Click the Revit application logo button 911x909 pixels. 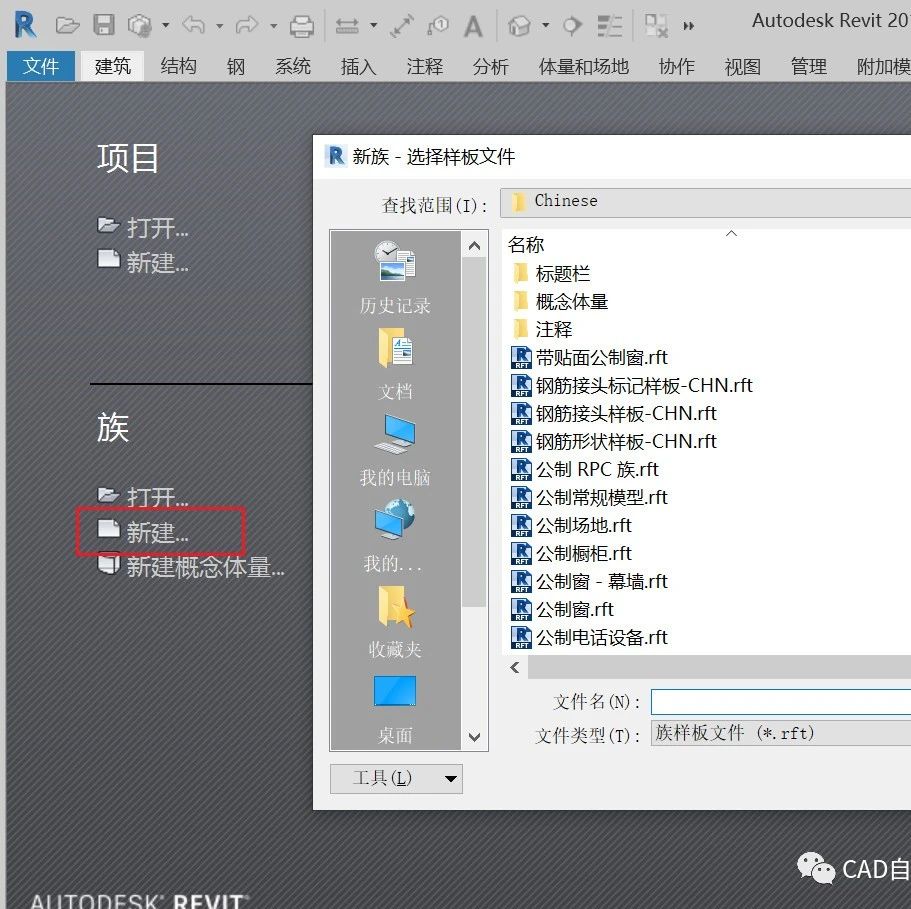pyautogui.click(x=25, y=24)
